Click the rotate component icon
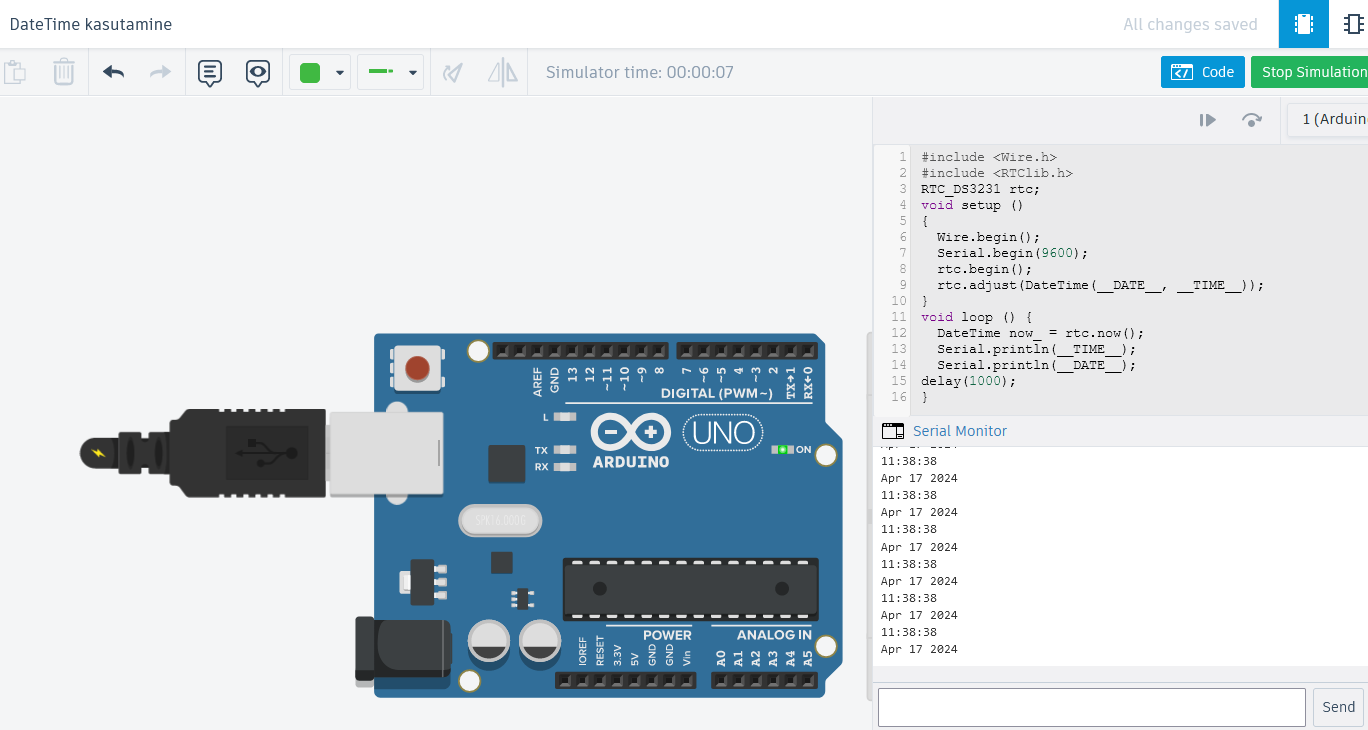Viewport: 1368px width, 730px height. click(453, 72)
